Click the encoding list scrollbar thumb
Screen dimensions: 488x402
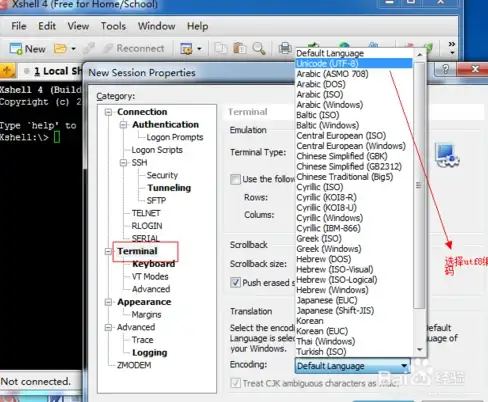[x=419, y=185]
